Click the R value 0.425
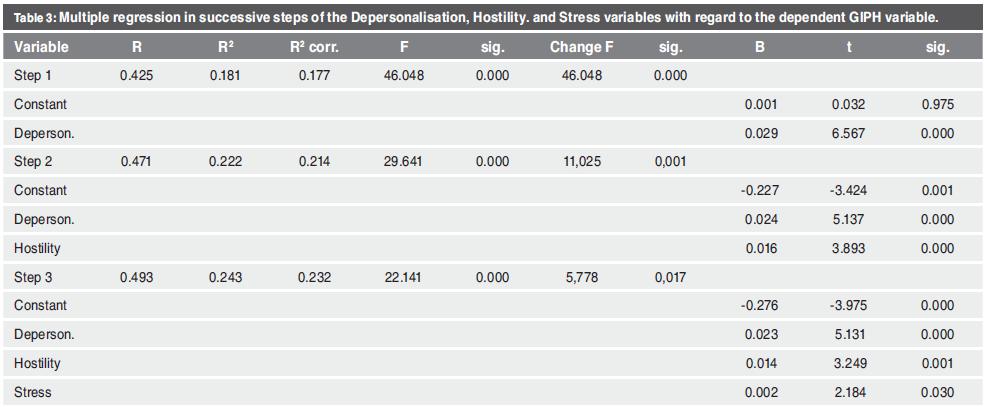The height and width of the screenshot is (407, 986). click(x=136, y=75)
